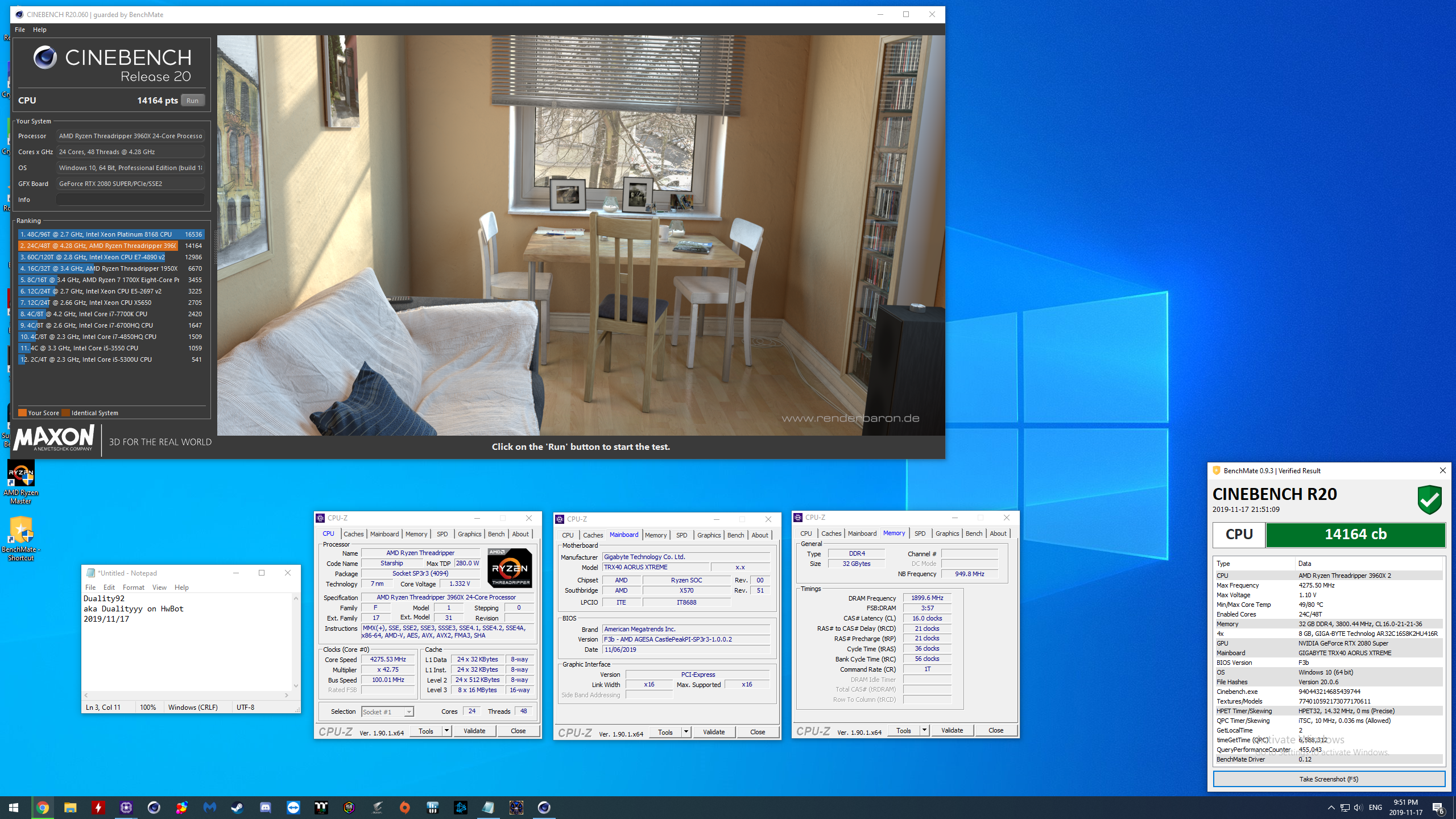Open BenchMate desktop shortcut
The image size is (1456, 819).
point(21,539)
